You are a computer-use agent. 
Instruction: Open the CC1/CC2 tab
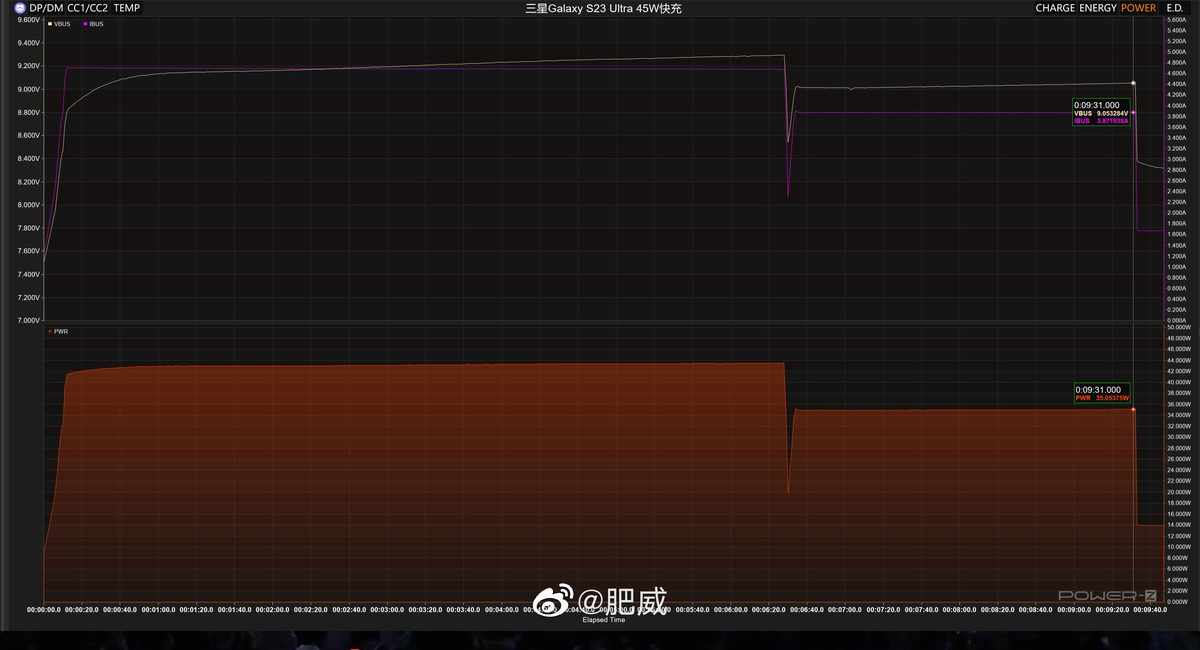tap(88, 8)
